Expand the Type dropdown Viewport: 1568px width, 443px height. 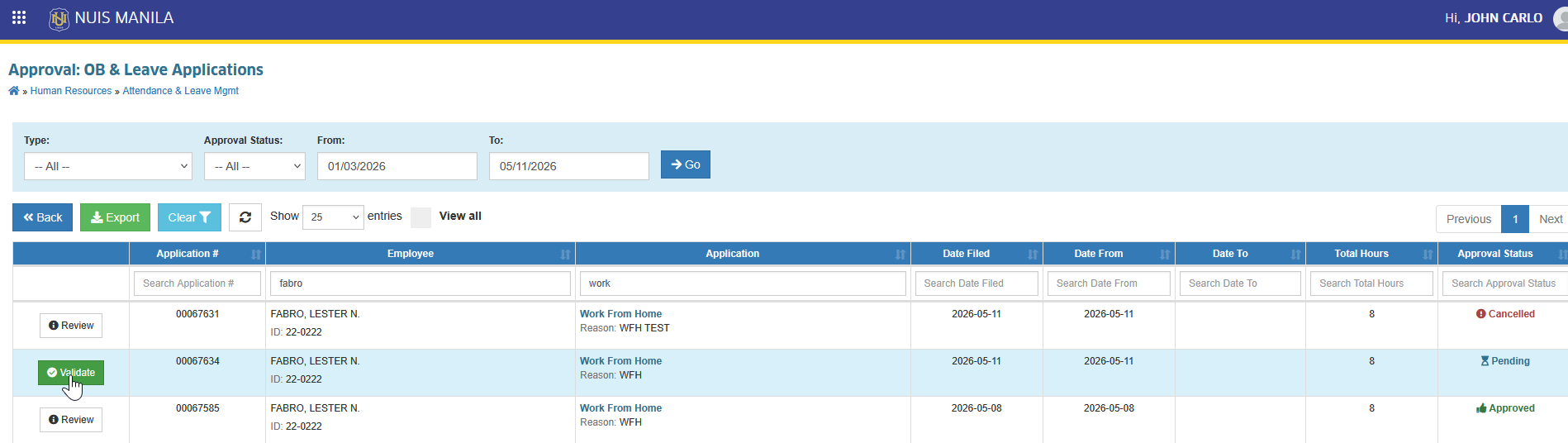108,166
